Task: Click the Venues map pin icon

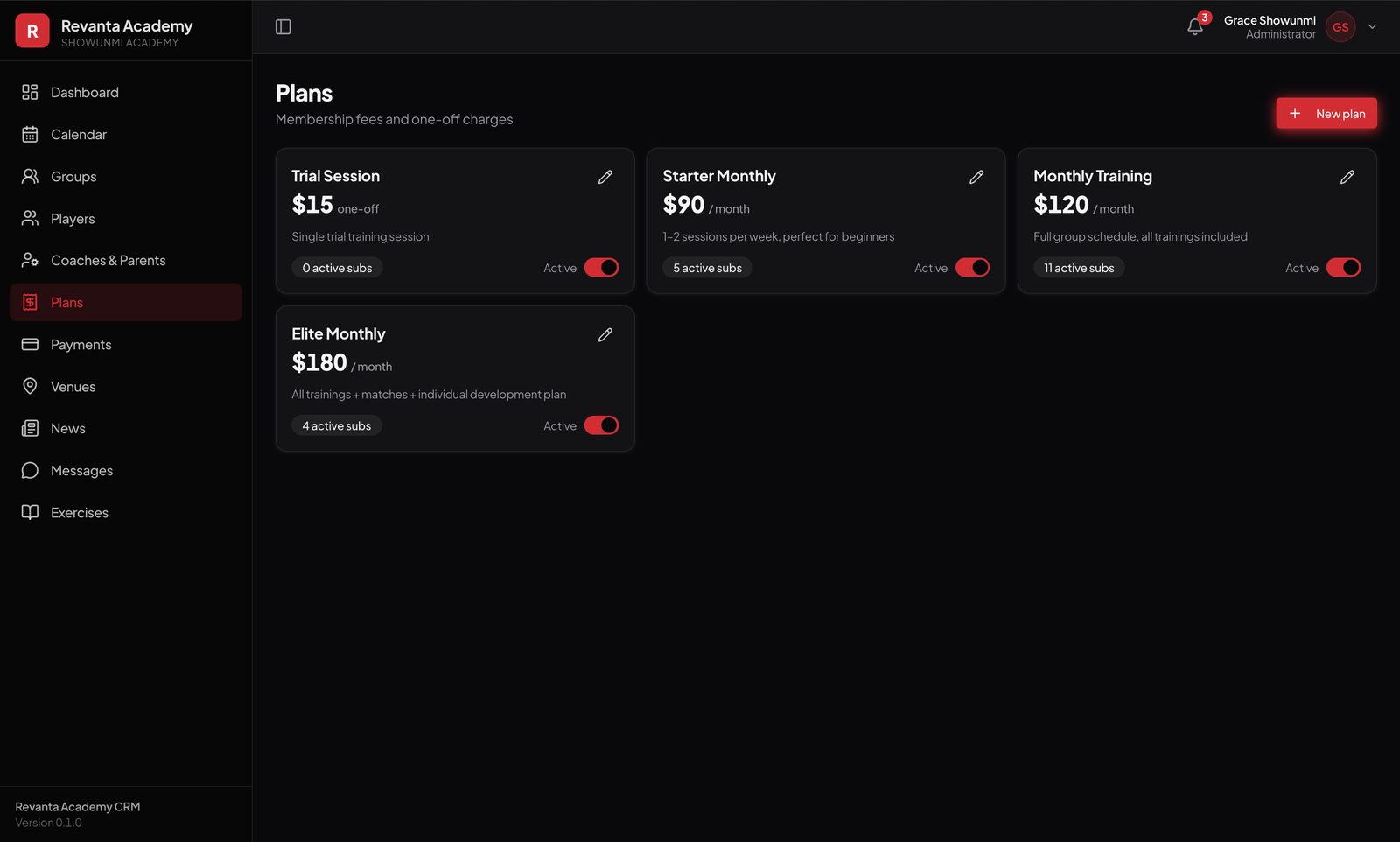Action: coord(30,386)
